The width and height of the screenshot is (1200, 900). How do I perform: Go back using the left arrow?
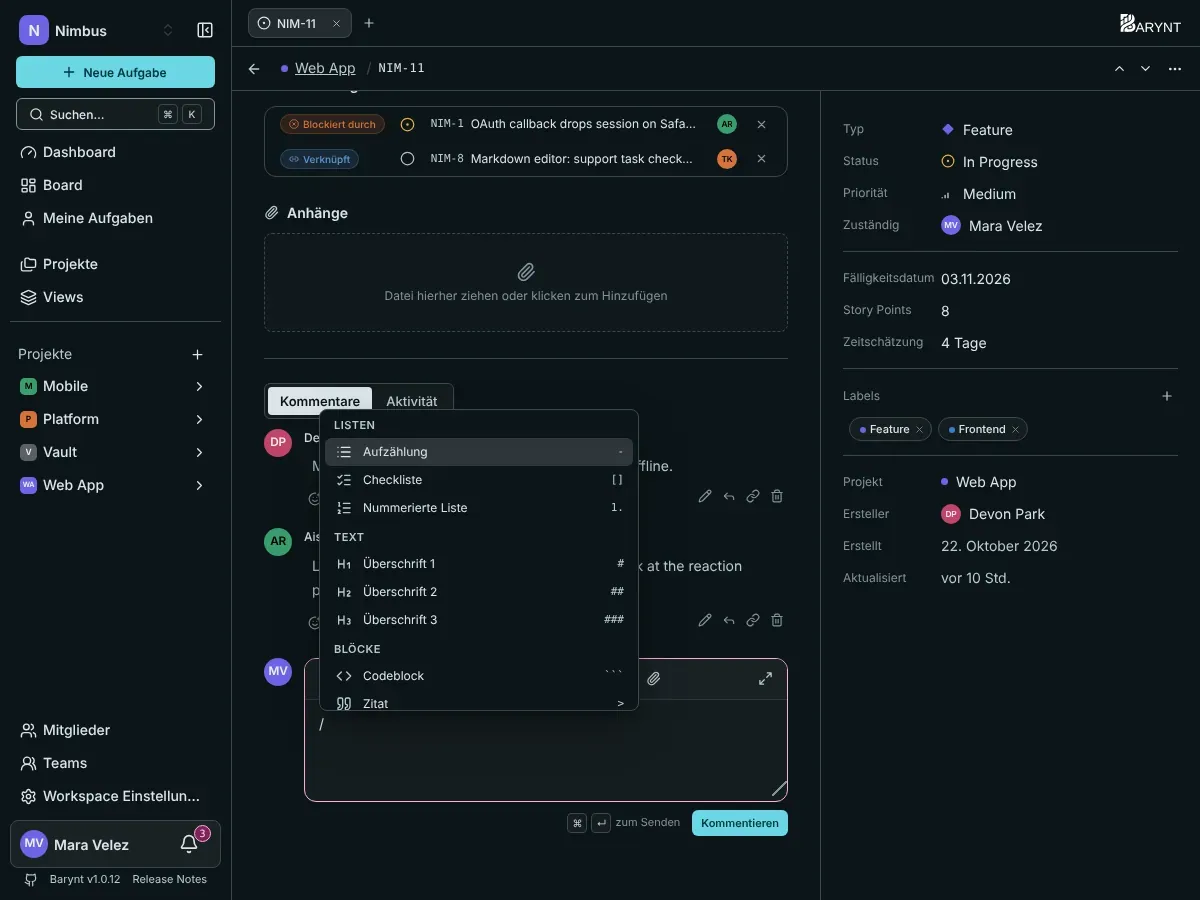coord(254,68)
